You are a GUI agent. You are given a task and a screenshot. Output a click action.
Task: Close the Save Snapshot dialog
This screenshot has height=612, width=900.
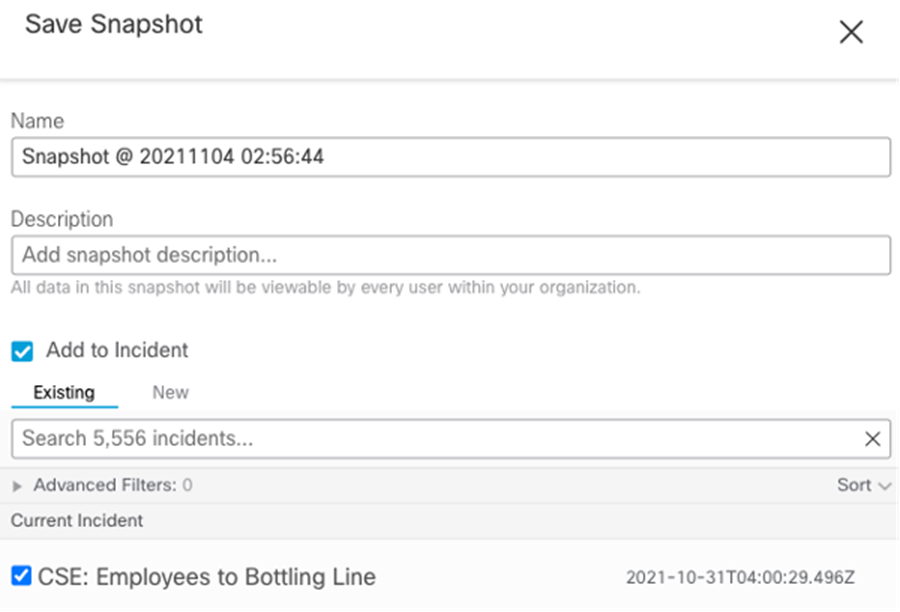[851, 32]
